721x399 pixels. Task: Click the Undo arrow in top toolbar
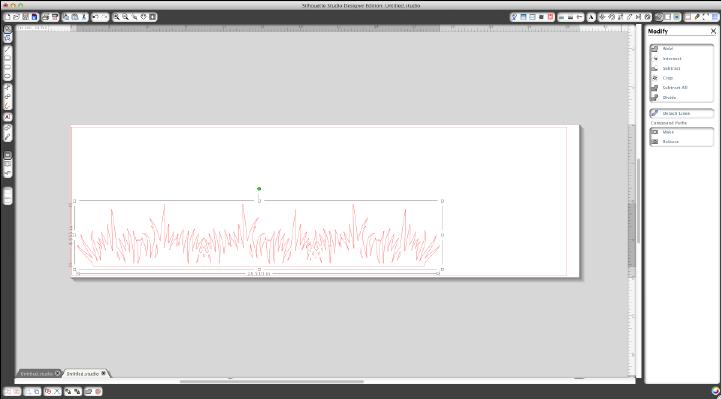(x=96, y=17)
